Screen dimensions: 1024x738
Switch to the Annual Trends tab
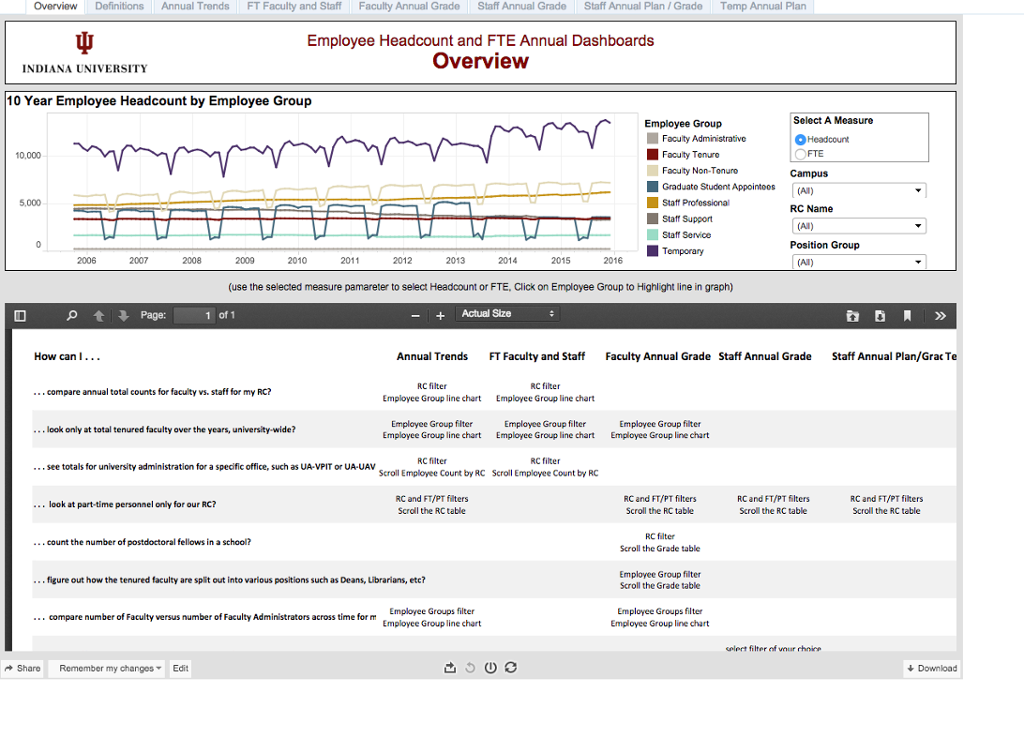pos(195,6)
